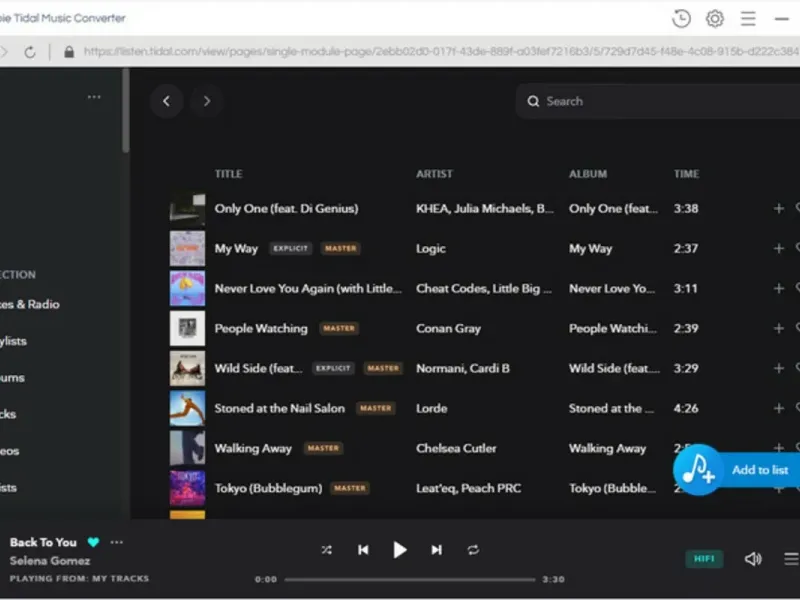Open artist link Normani, Cardi B
This screenshot has height=600, width=800.
[463, 368]
